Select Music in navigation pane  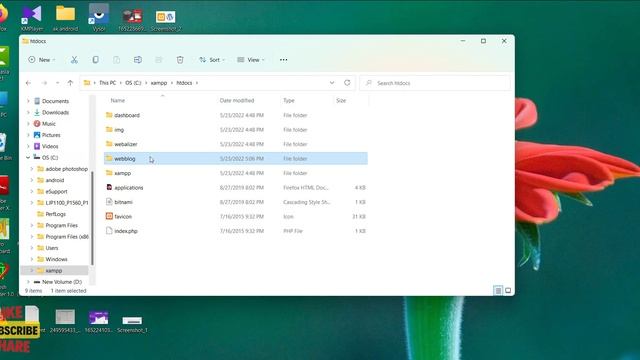[49, 124]
